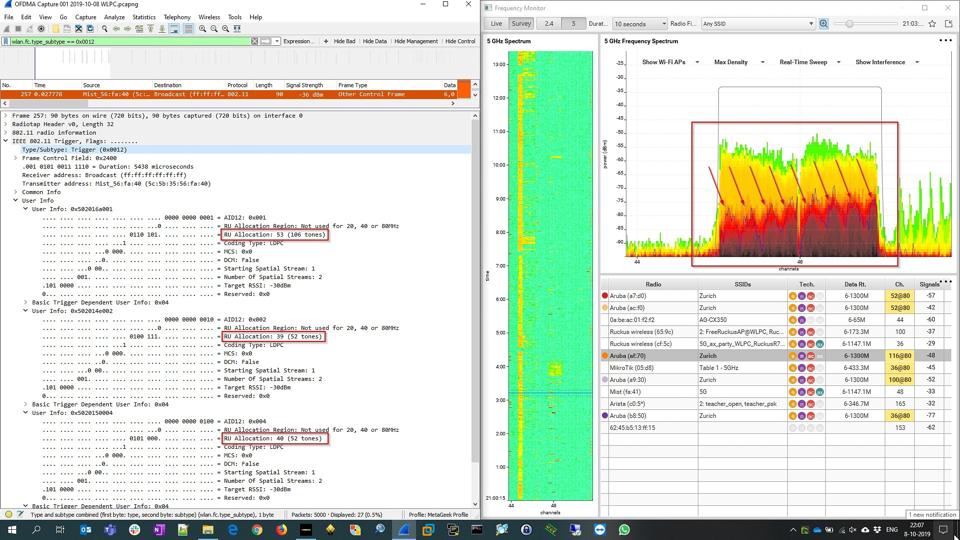Click the start capture shark fin icon
The width and height of the screenshot is (960, 540).
click(6, 29)
